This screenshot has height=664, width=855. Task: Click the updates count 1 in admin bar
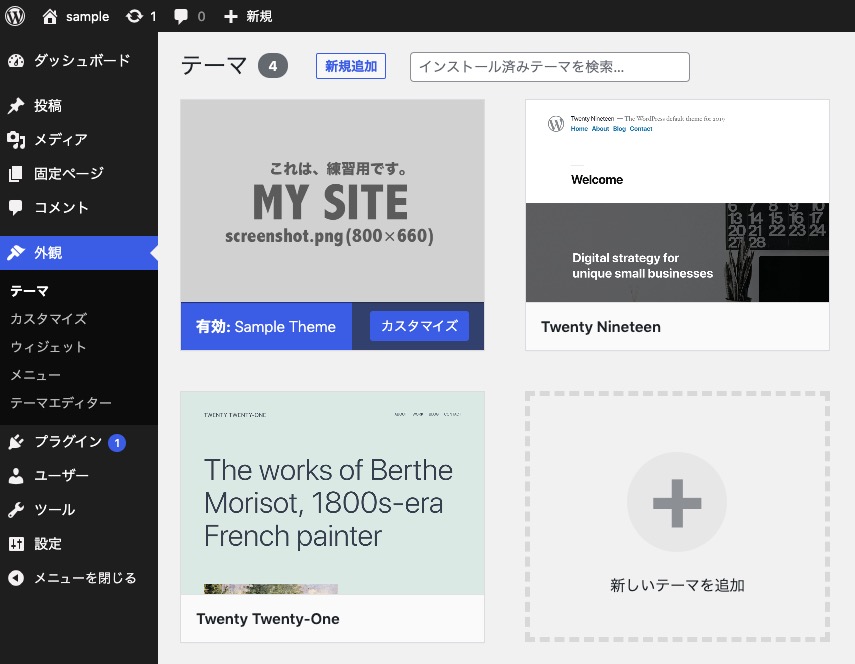point(153,16)
